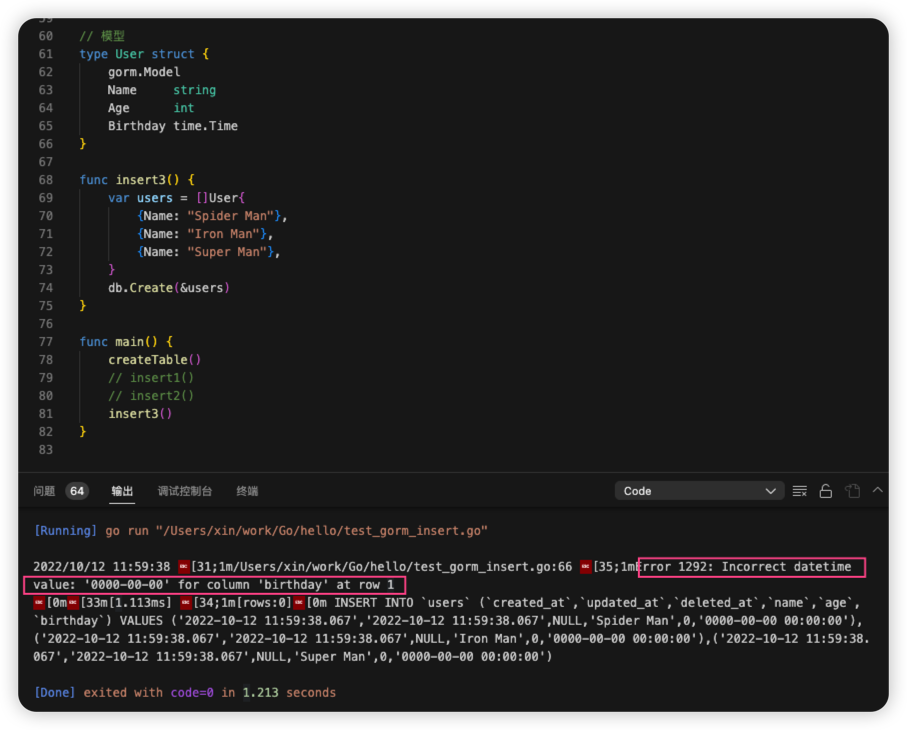Click "func insert3()" declaration
The width and height of the screenshot is (907, 730).
pyautogui.click(x=130, y=180)
